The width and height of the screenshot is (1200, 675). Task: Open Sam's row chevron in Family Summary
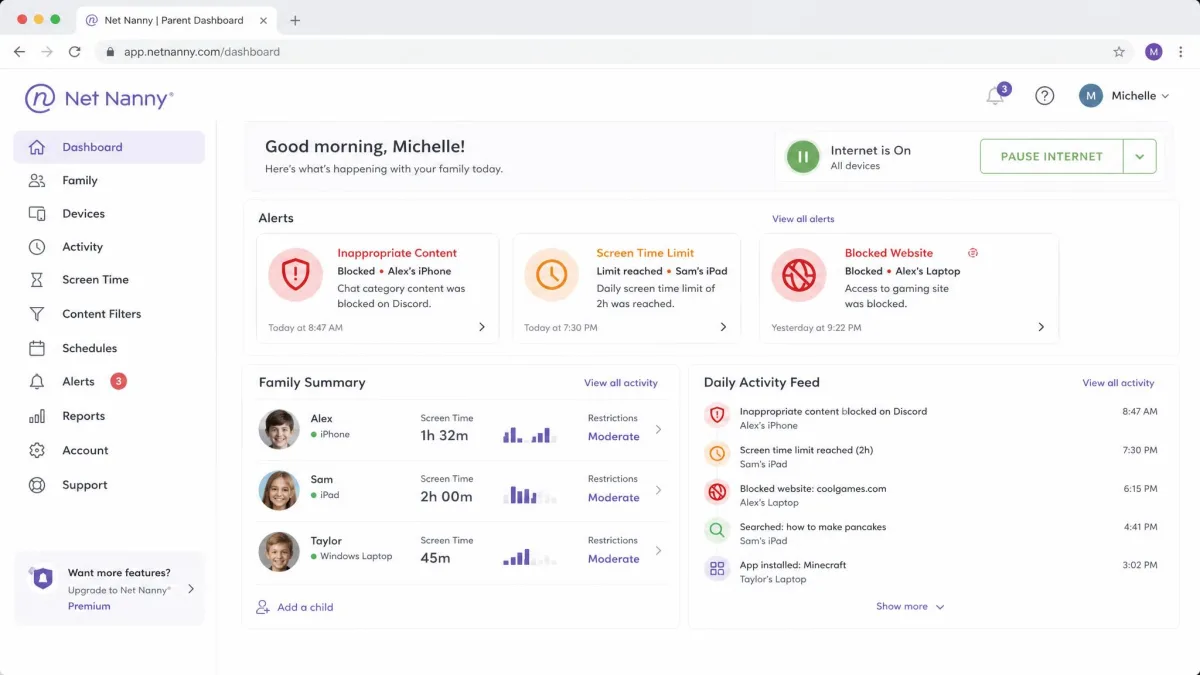(658, 490)
